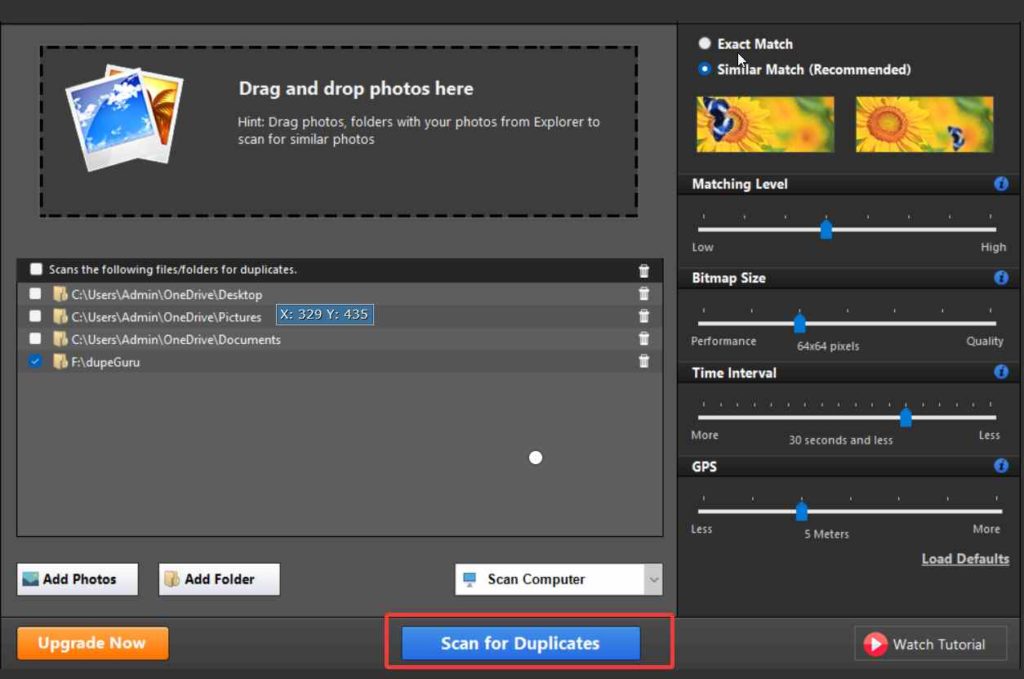Click the folder icon beside OneDrive\Pictures
Image resolution: width=1024 pixels, height=679 pixels.
click(60, 317)
